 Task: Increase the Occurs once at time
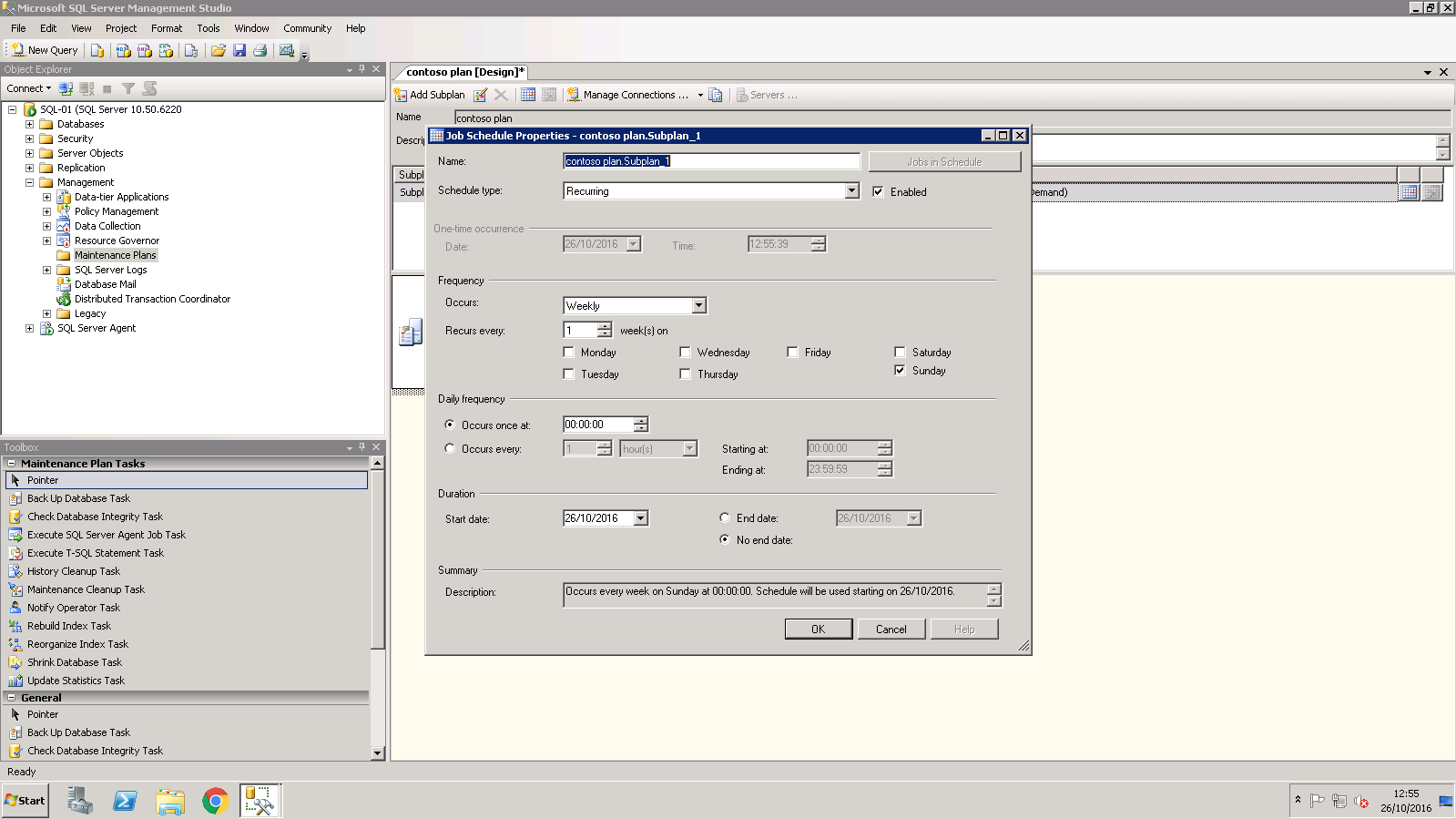point(641,420)
